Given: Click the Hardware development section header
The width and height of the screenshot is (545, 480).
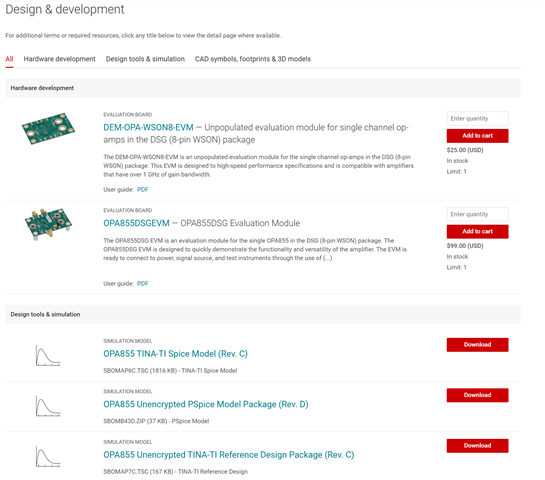Looking at the screenshot, I should tap(263, 88).
